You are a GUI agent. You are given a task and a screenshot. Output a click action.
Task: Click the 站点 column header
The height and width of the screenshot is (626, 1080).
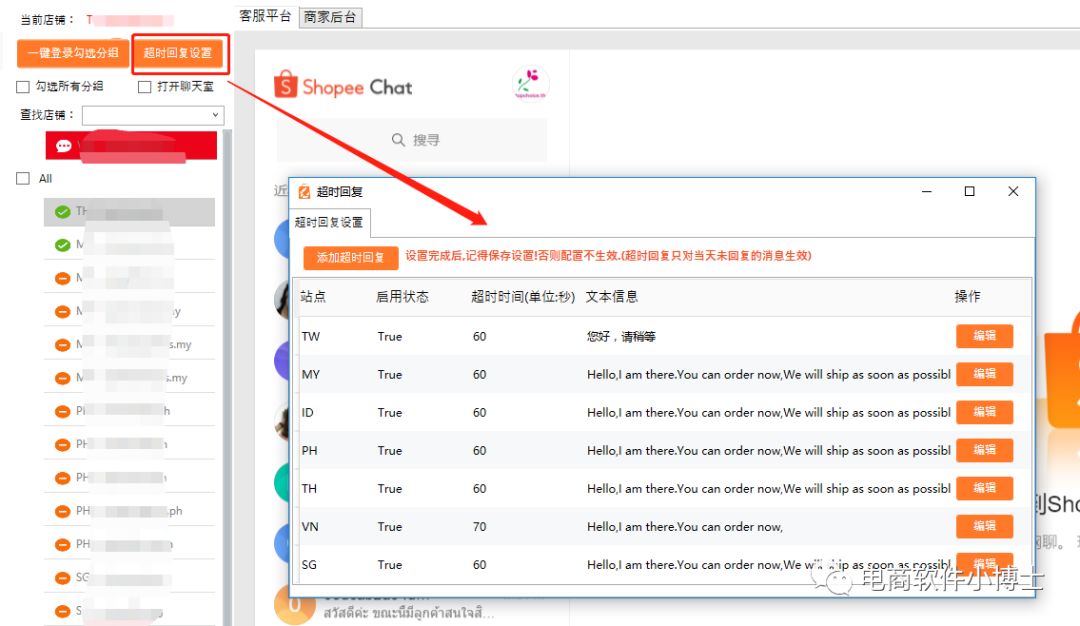pyautogui.click(x=313, y=297)
